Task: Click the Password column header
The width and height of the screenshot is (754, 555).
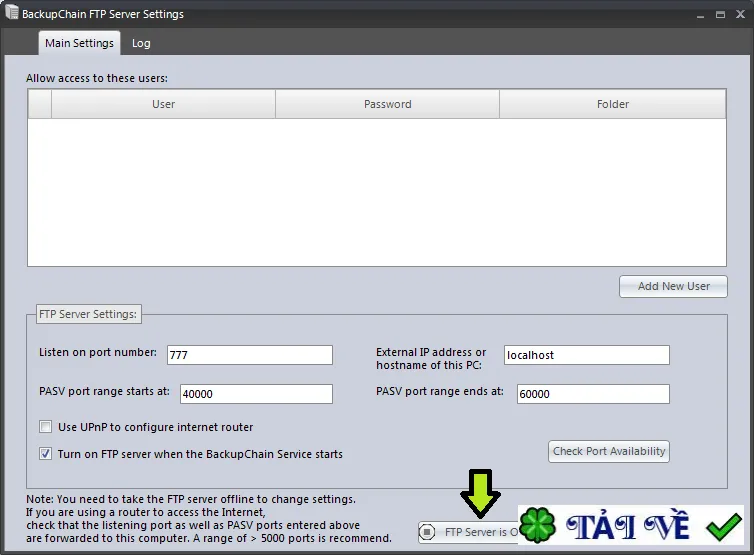Action: pos(388,104)
